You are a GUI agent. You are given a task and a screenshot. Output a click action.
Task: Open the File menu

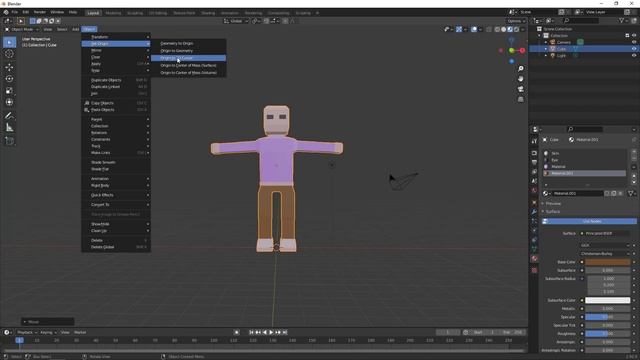(x=15, y=12)
